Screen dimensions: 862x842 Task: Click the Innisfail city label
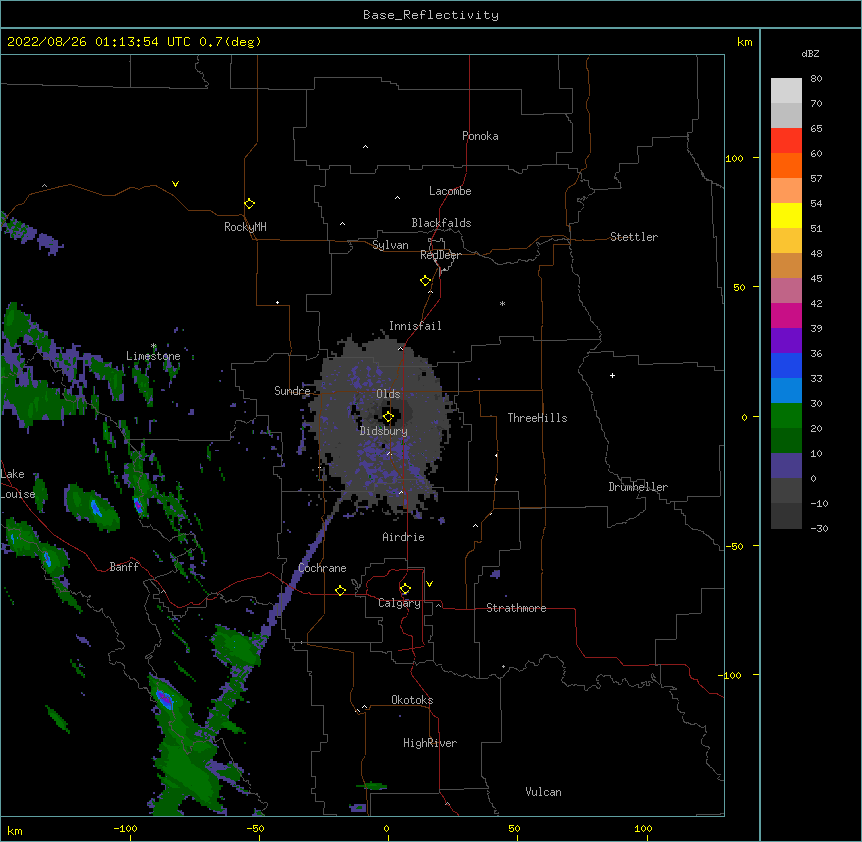pyautogui.click(x=415, y=326)
